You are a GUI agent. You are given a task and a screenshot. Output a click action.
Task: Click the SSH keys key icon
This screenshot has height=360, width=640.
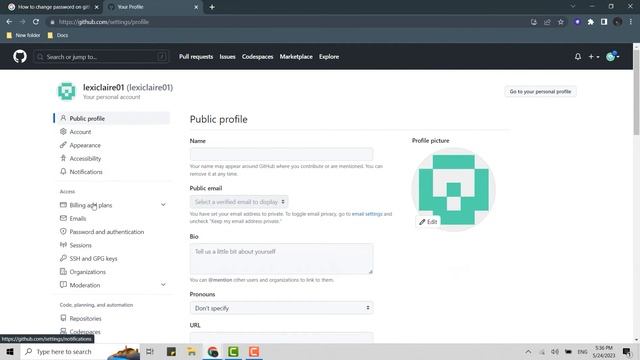(63, 258)
